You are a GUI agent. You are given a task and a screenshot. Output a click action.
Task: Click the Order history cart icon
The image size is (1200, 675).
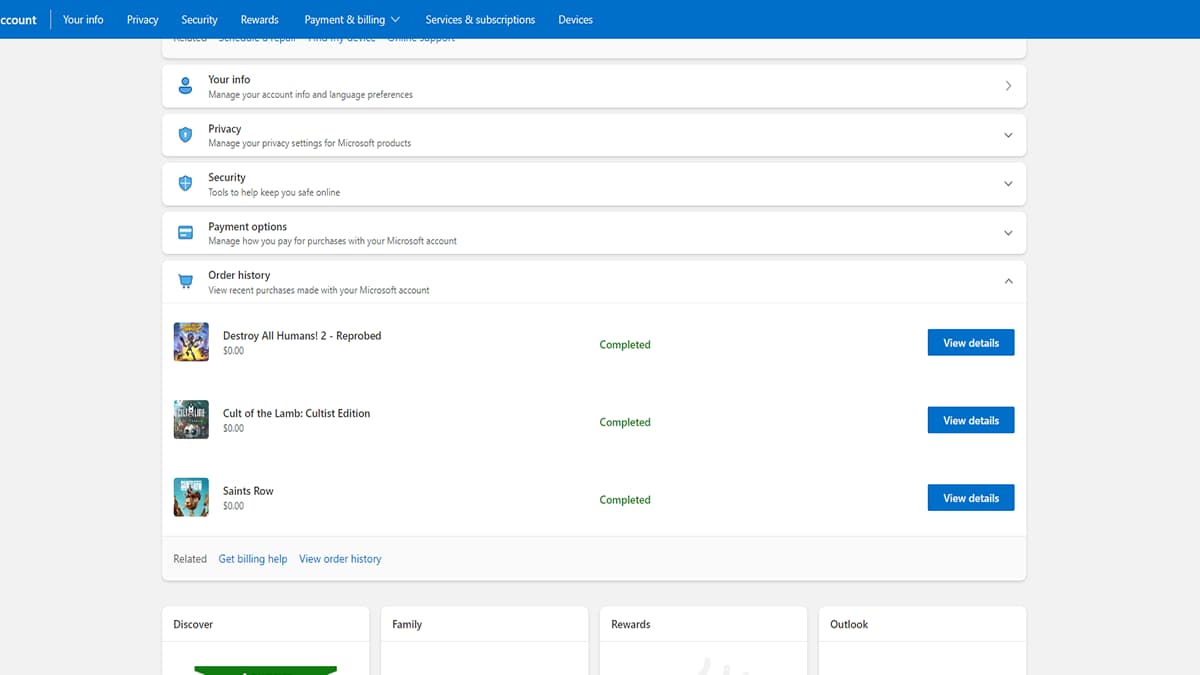tap(185, 282)
